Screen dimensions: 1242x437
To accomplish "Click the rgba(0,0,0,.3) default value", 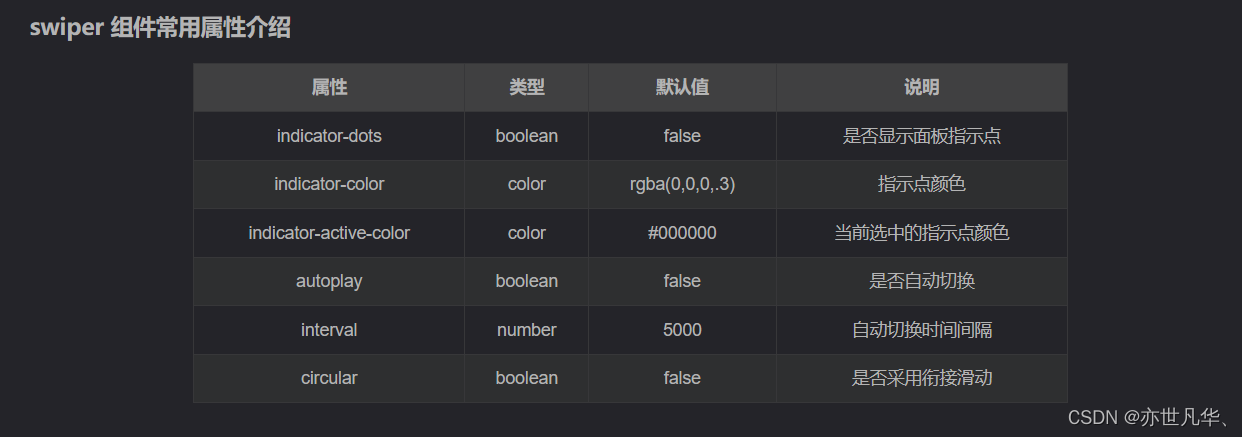I will (682, 184).
